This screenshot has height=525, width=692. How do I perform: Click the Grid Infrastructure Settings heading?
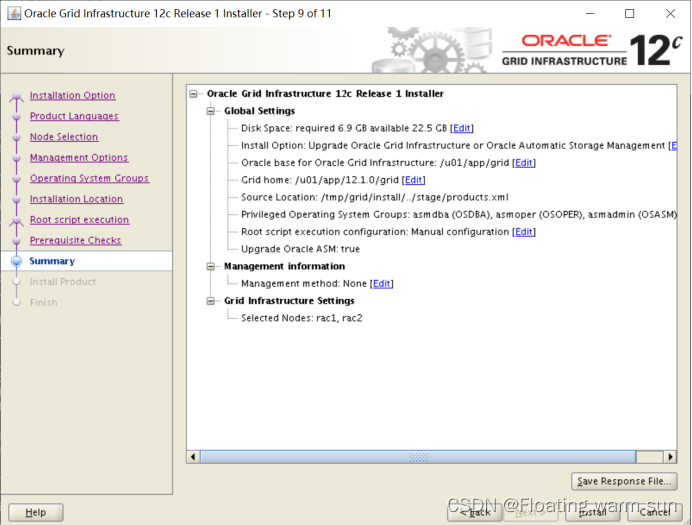(289, 301)
